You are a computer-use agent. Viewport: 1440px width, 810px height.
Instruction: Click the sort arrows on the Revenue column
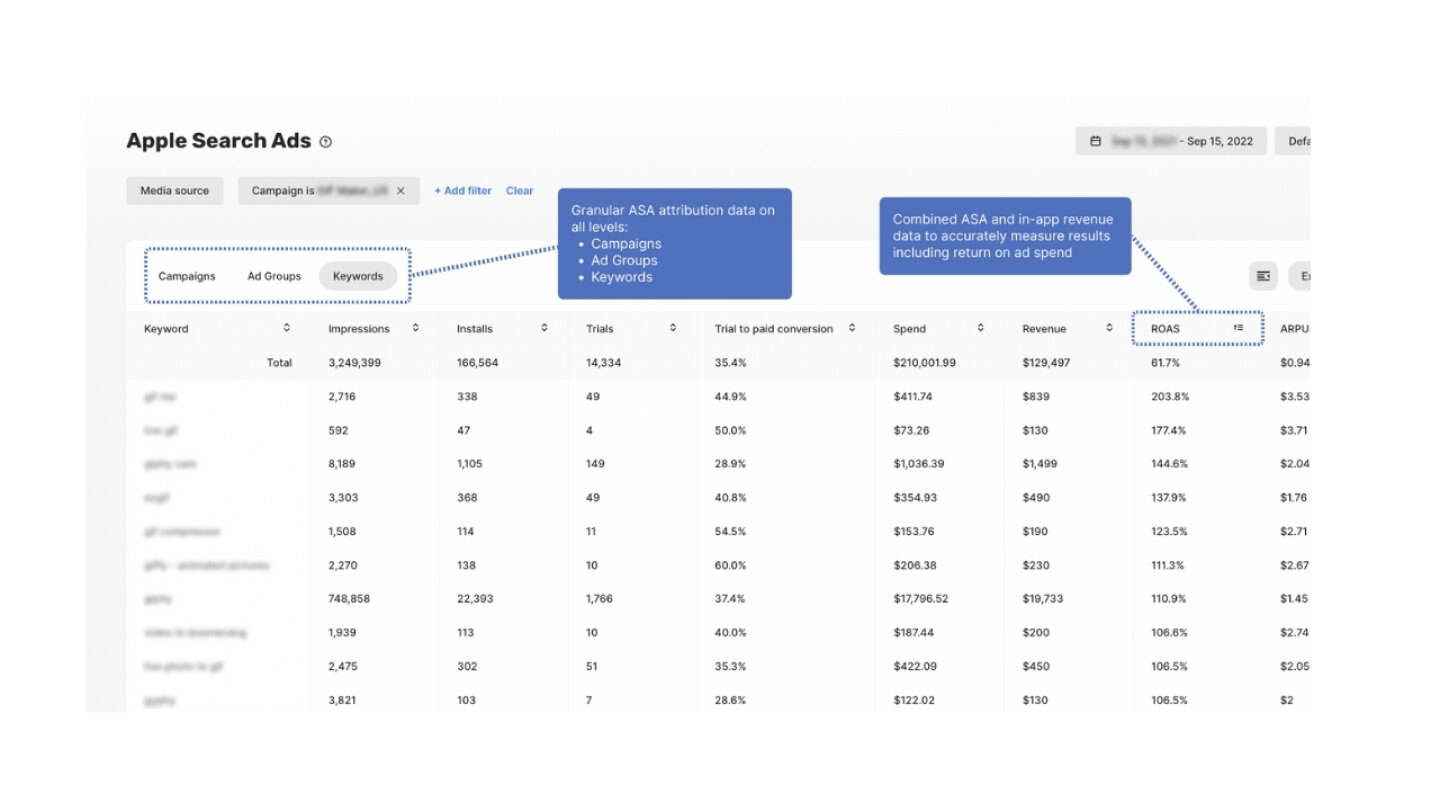(x=1109, y=328)
